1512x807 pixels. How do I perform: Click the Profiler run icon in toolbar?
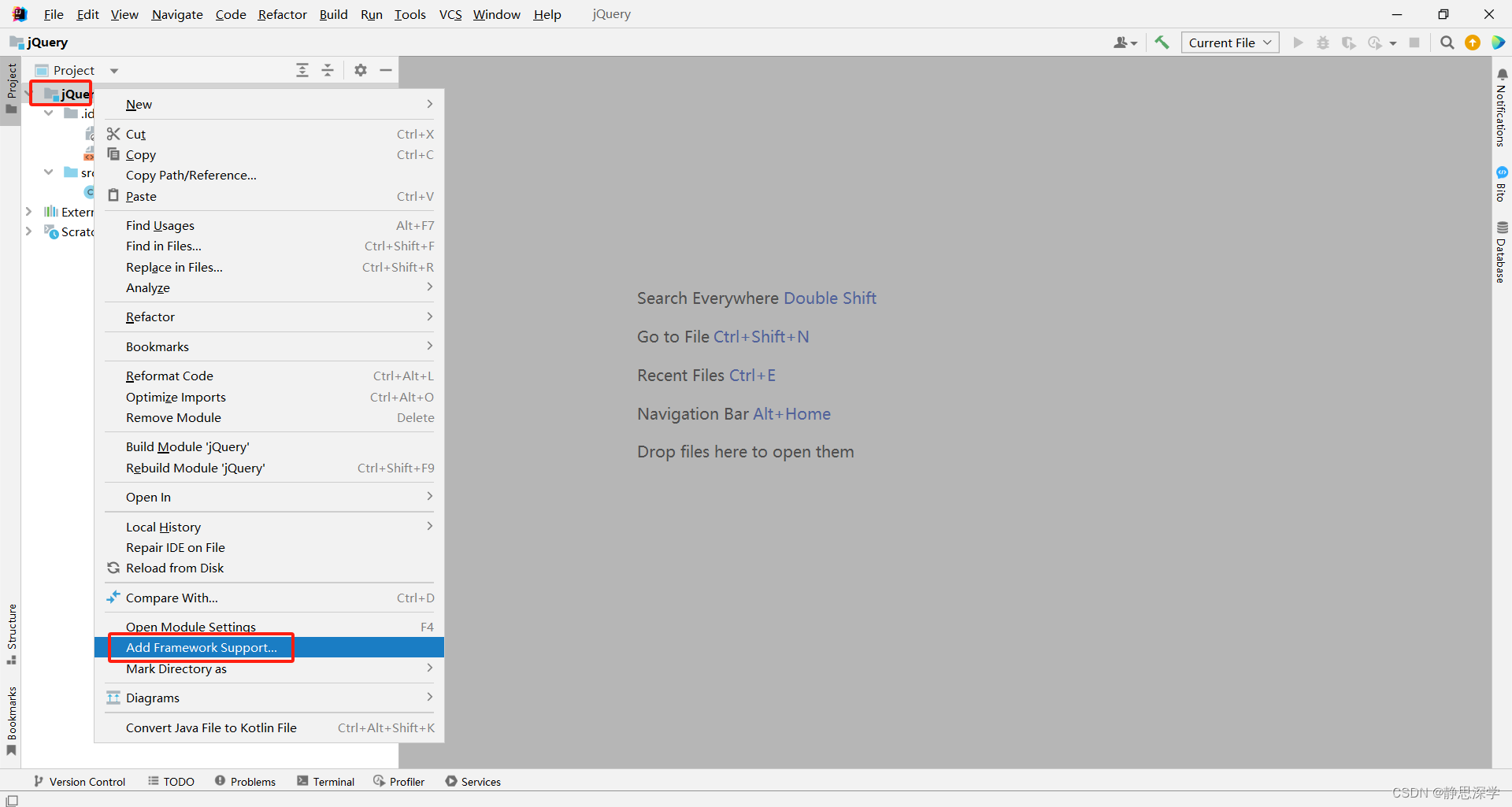[x=1375, y=43]
